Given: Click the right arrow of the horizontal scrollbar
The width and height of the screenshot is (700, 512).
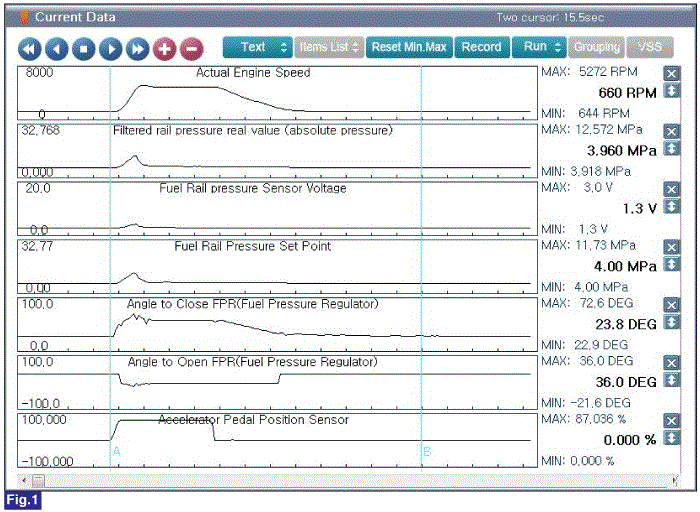Looking at the screenshot, I should tap(676, 481).
